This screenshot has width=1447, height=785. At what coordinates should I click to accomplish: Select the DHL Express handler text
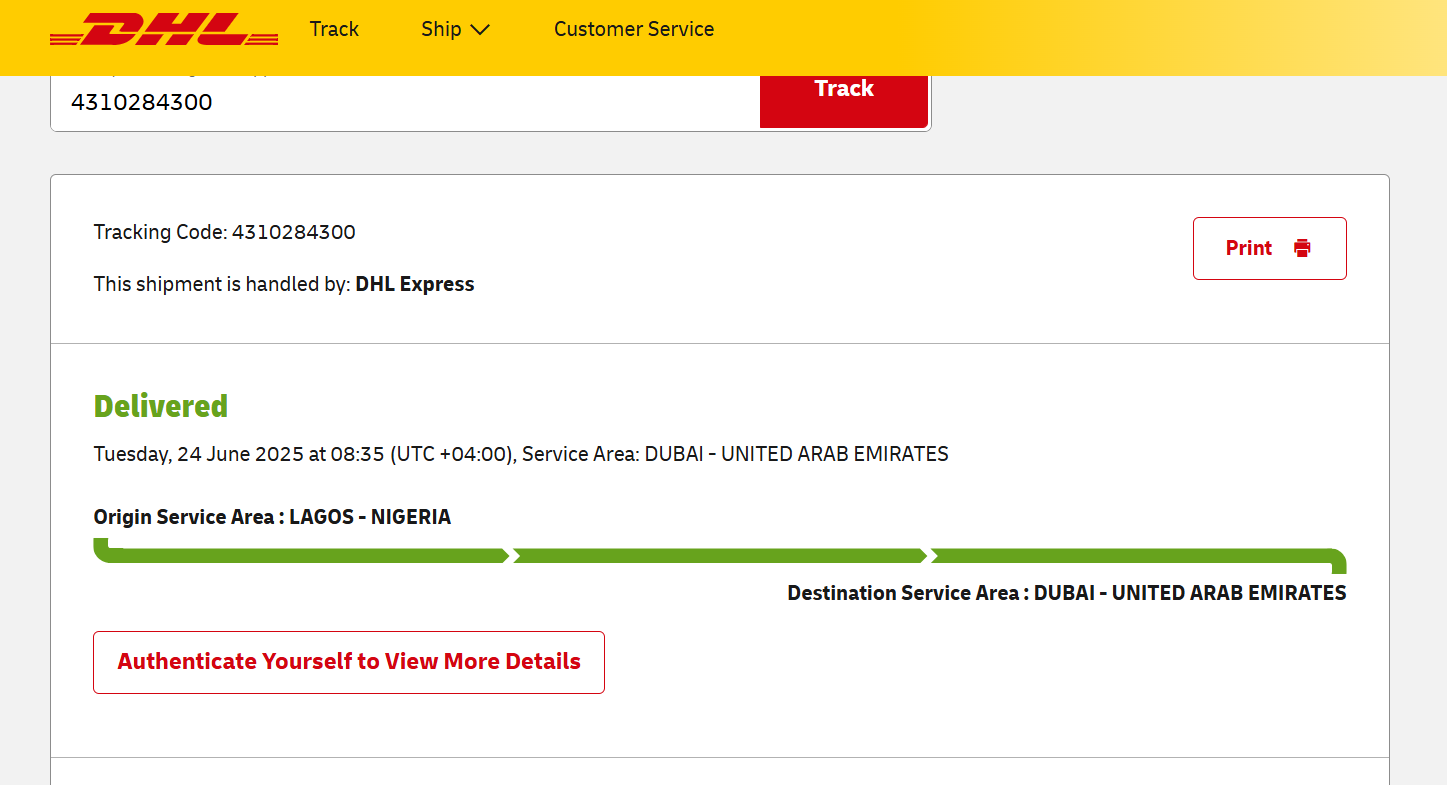point(414,284)
